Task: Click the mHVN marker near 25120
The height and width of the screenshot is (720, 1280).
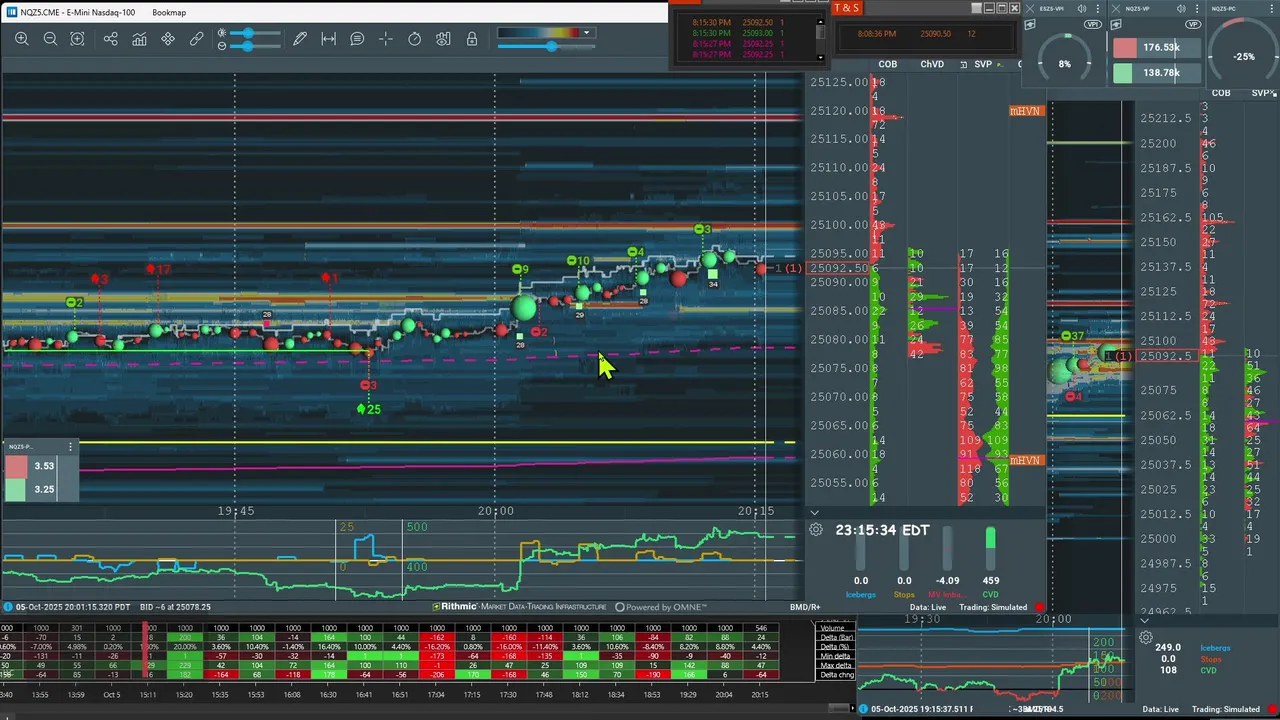Action: pos(1026,111)
